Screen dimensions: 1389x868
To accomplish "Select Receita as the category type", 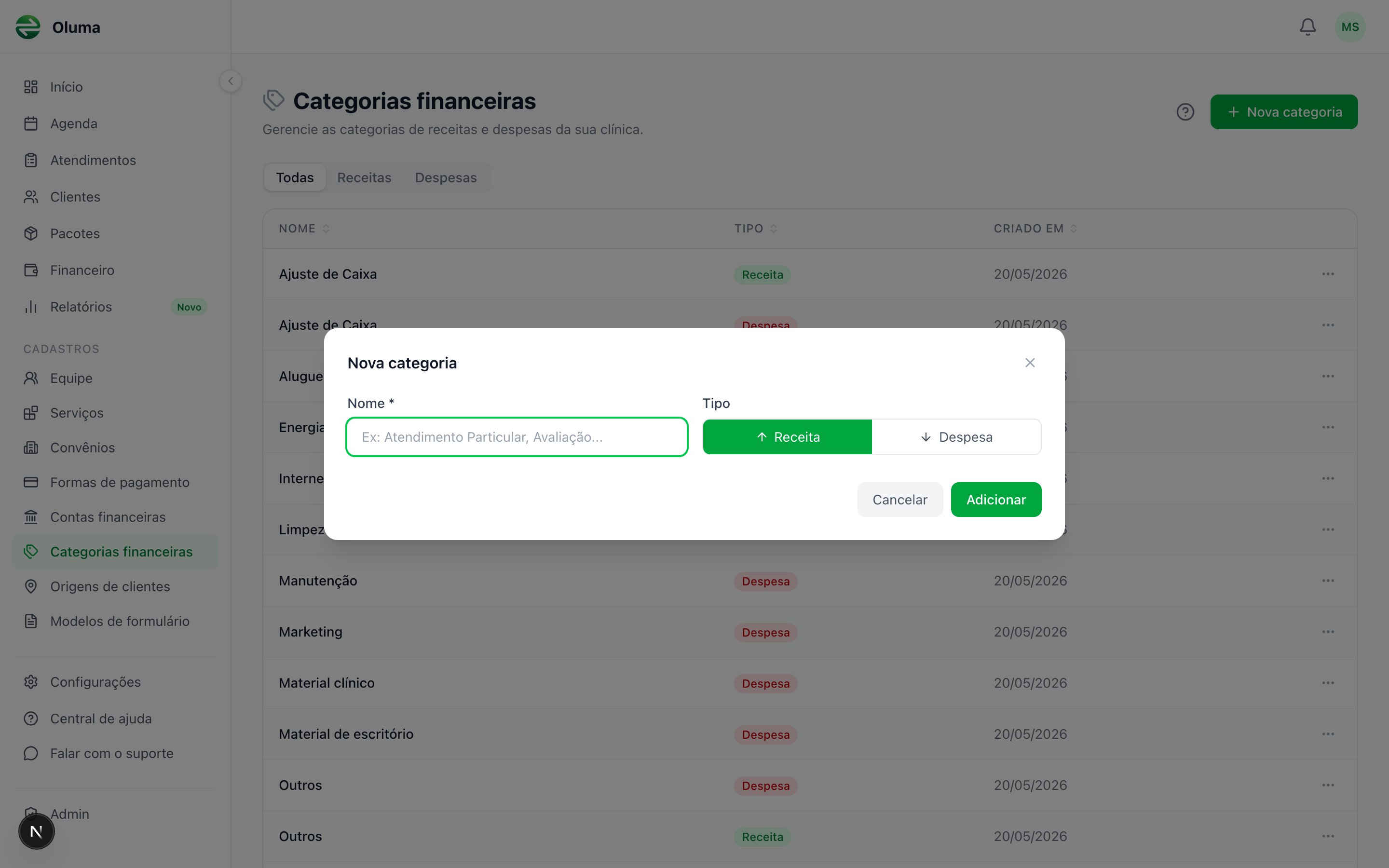I will (787, 437).
